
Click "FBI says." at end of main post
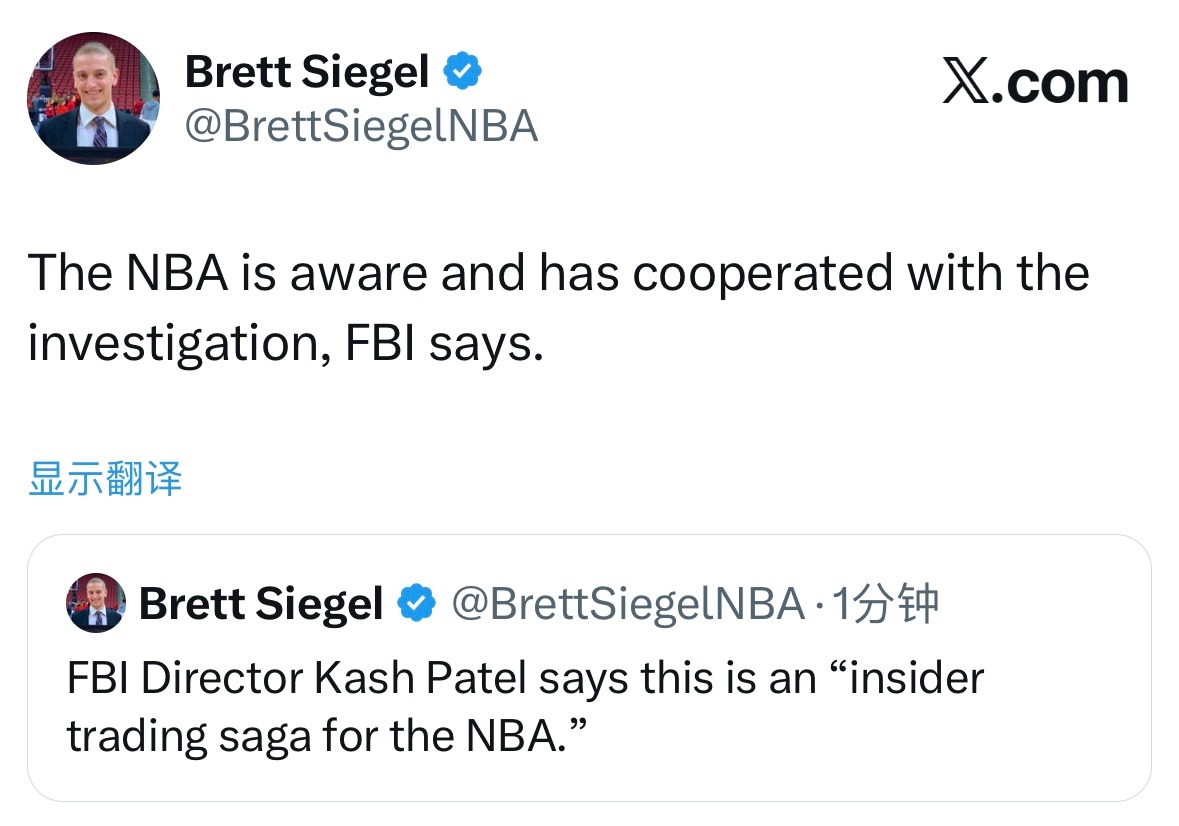tap(445, 344)
